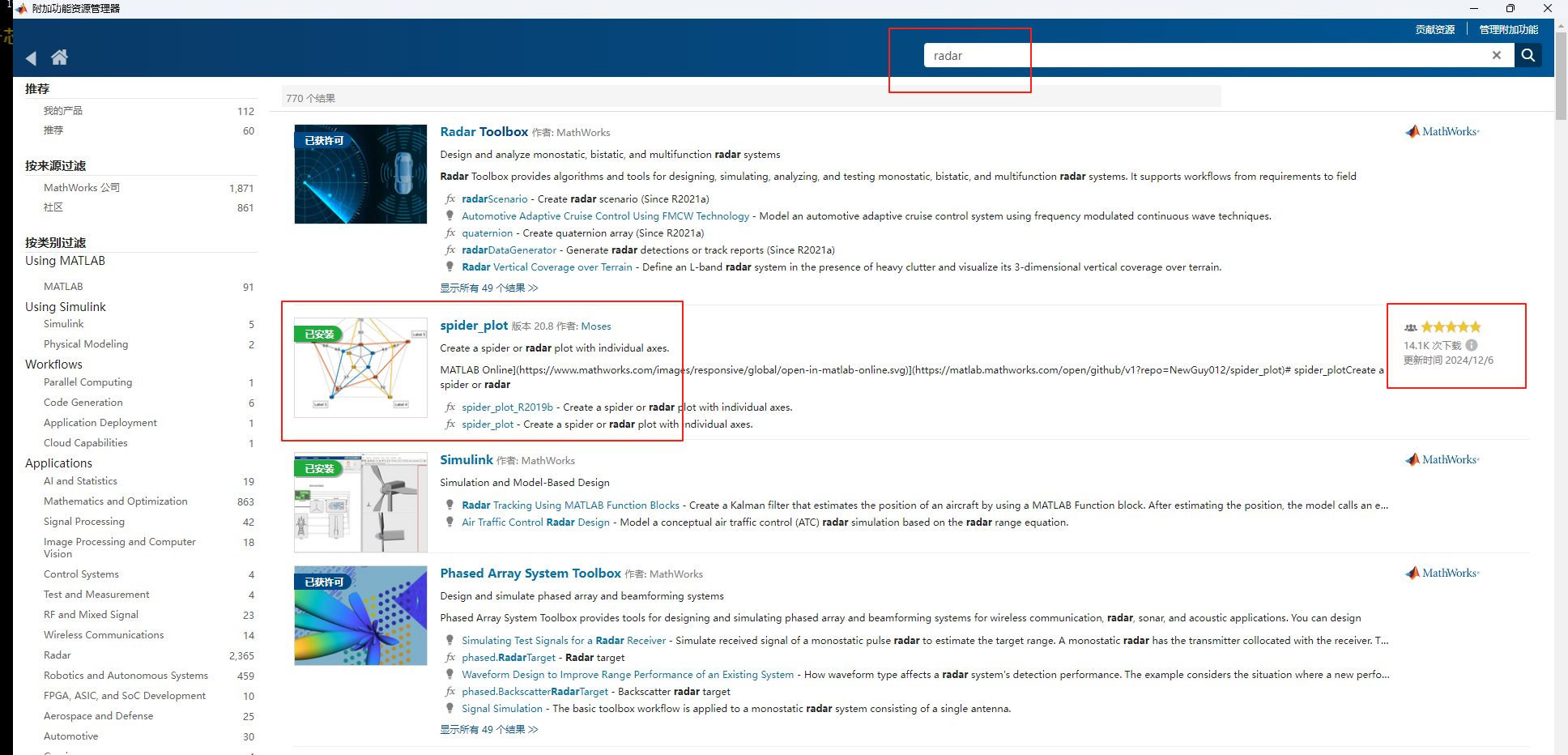
Task: Open spider_plot_R2019b function link
Action: tap(508, 407)
